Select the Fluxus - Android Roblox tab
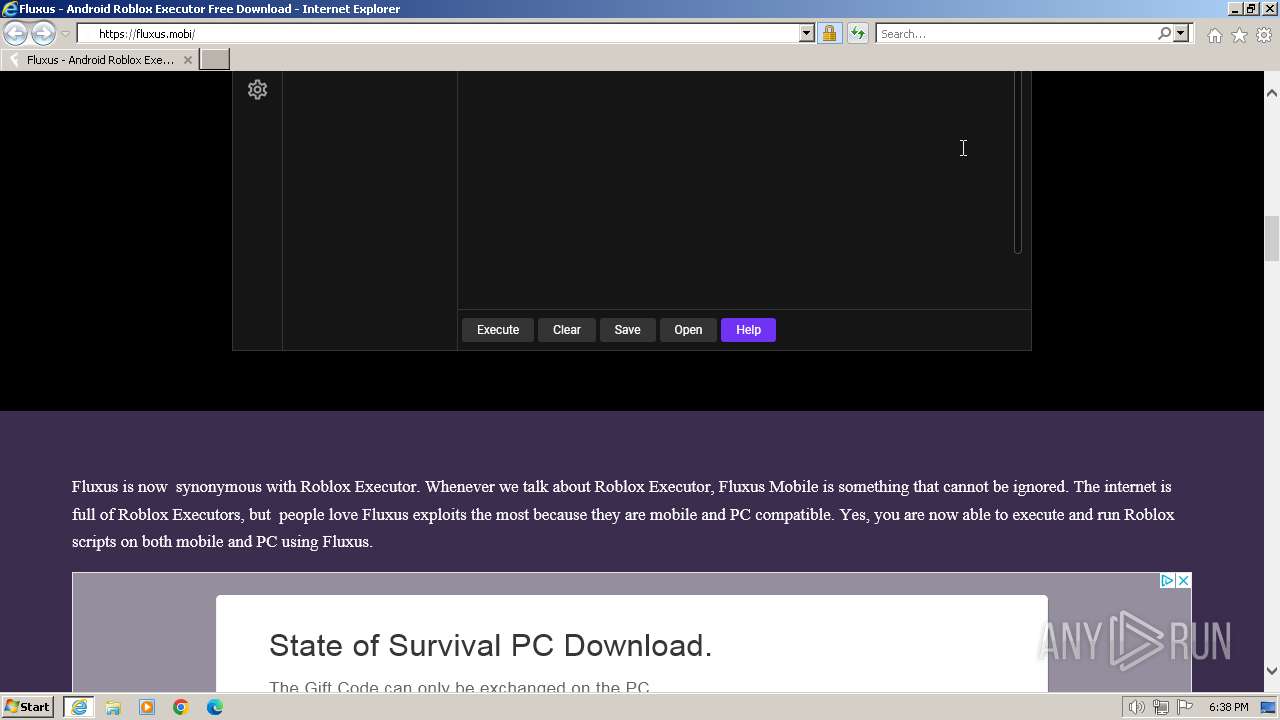 tap(99, 59)
